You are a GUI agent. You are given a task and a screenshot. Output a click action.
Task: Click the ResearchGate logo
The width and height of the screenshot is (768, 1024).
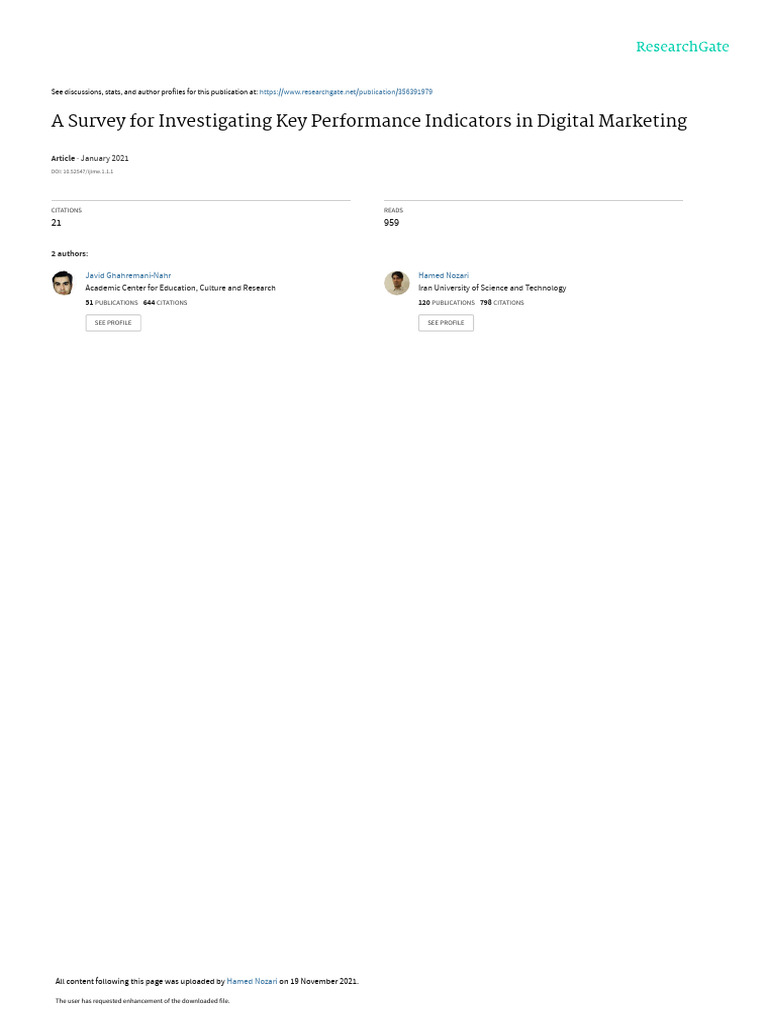pos(682,47)
